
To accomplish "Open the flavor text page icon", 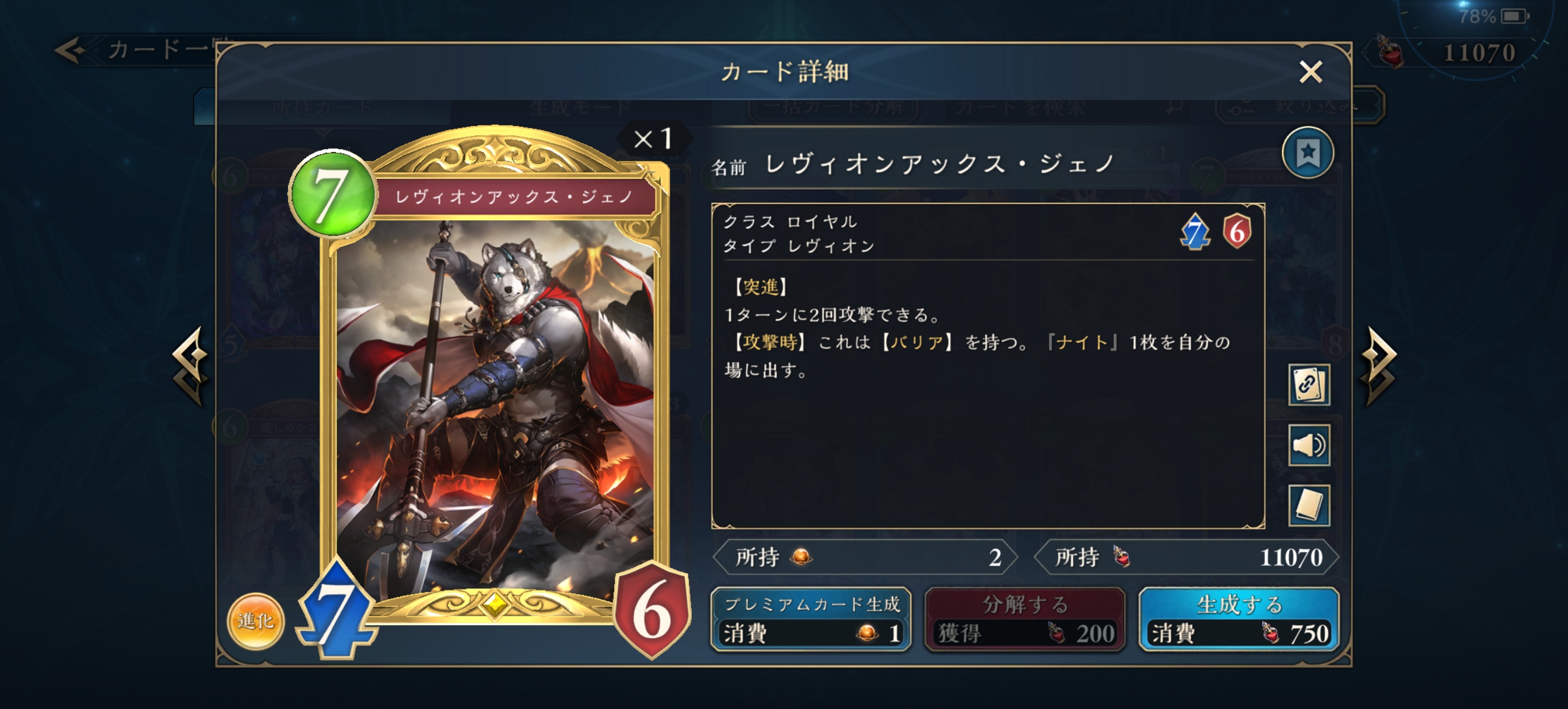I will click(x=1308, y=505).
